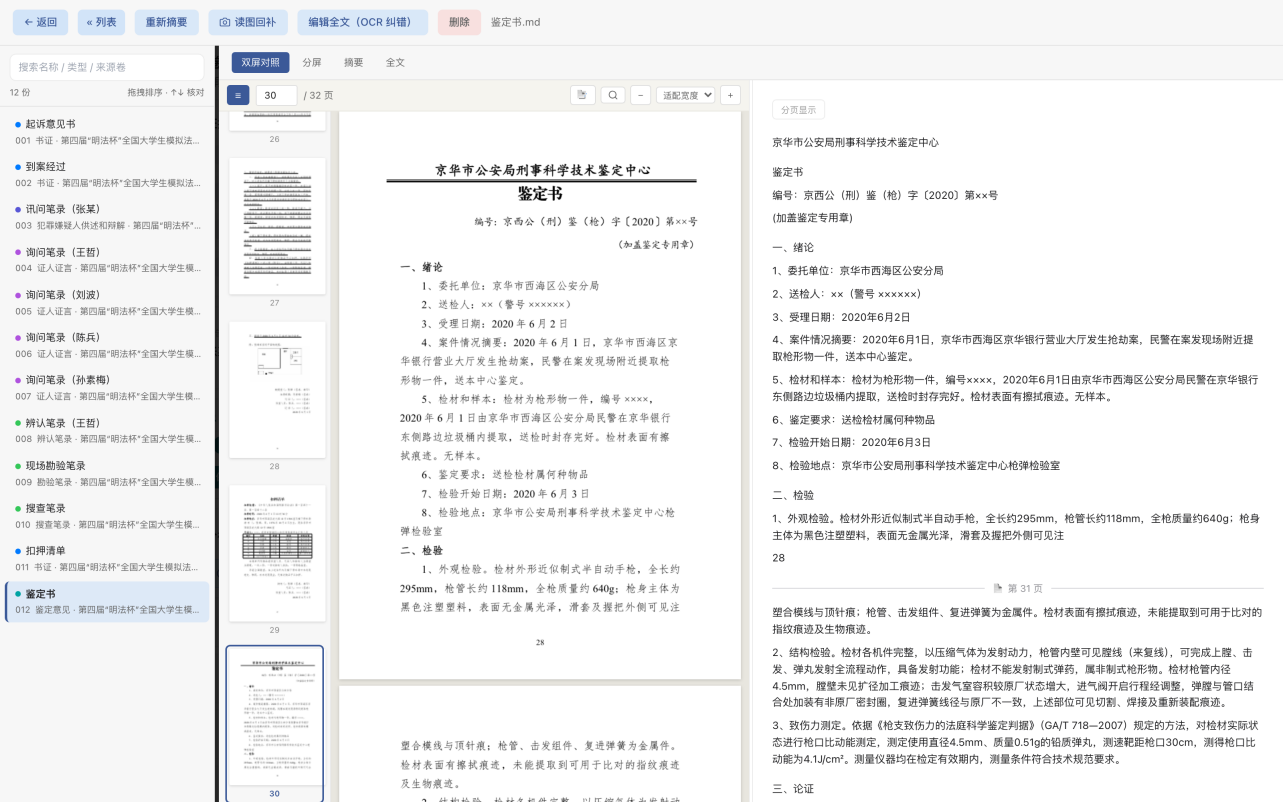Click the 重新摘要 button
This screenshot has width=1283, height=802.
pyautogui.click(x=166, y=22)
